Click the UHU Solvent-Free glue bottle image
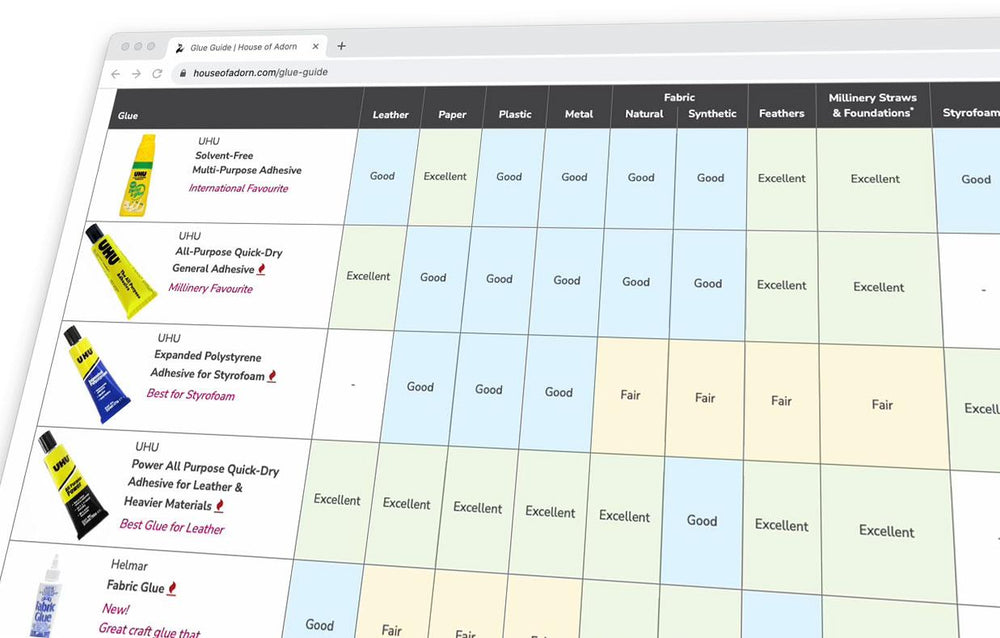 click(138, 175)
